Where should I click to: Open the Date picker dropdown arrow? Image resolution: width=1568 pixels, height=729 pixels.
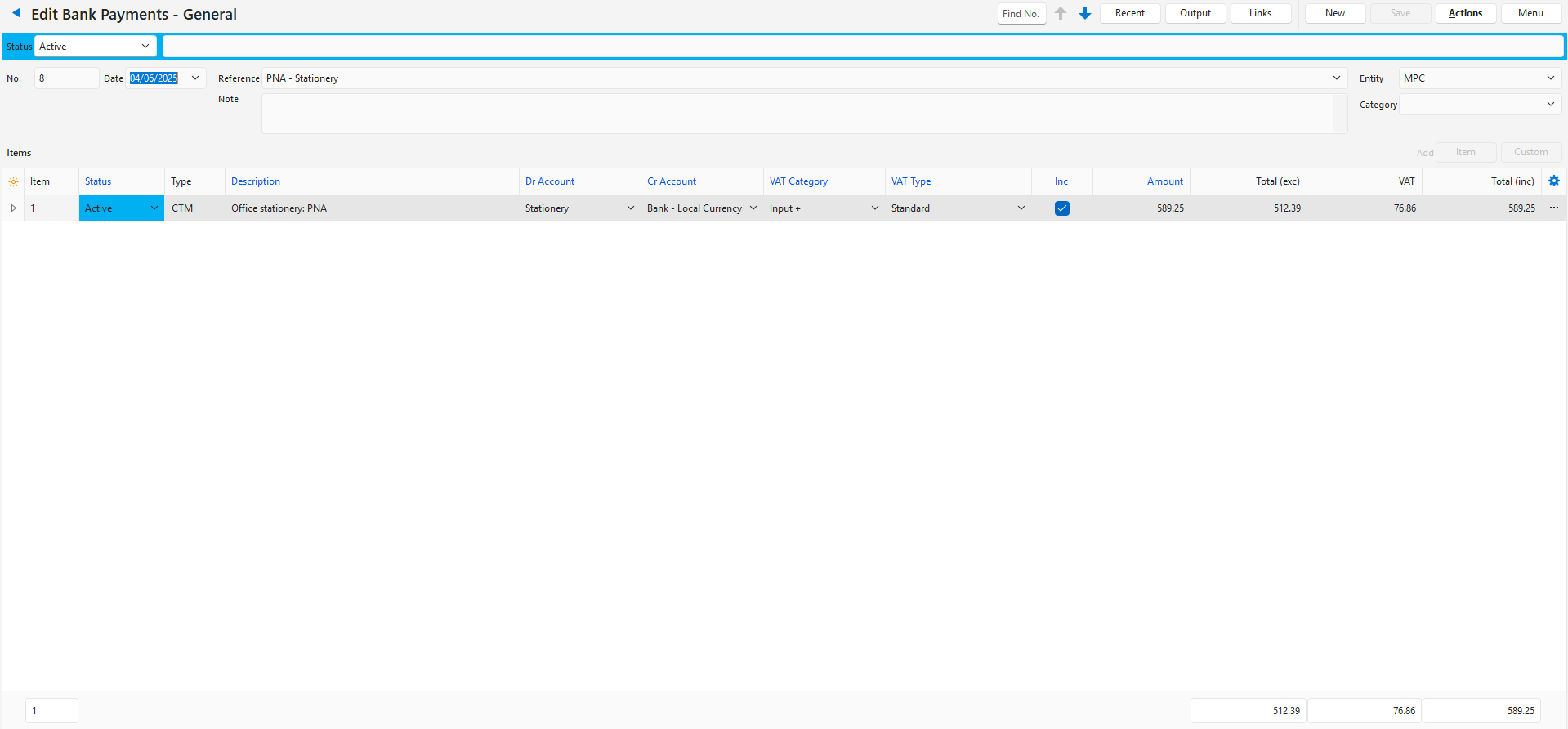(195, 78)
